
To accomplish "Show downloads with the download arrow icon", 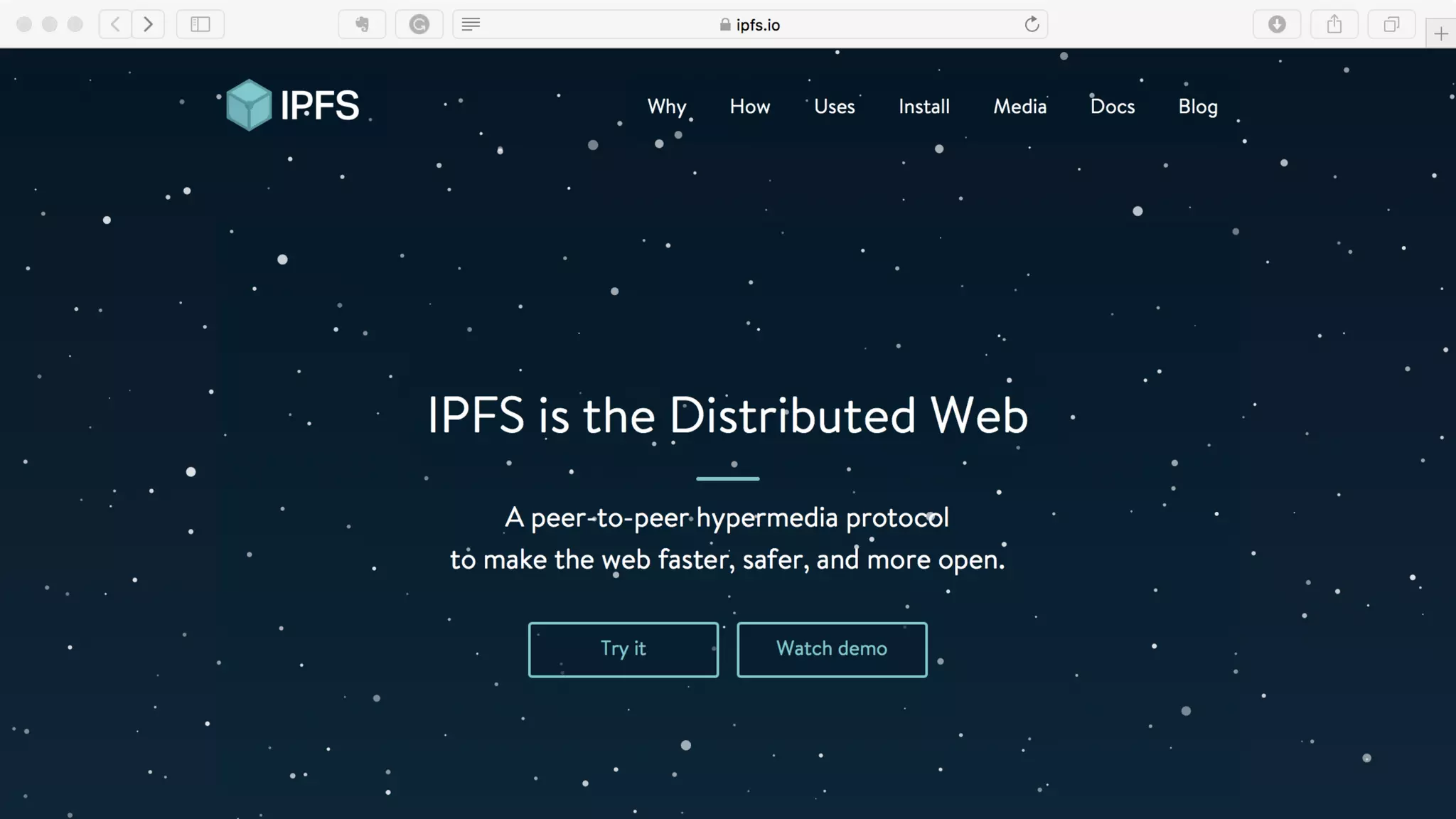I will click(1277, 24).
